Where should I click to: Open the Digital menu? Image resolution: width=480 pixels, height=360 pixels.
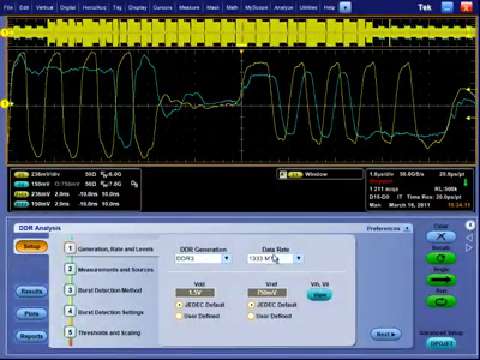[x=68, y=7]
